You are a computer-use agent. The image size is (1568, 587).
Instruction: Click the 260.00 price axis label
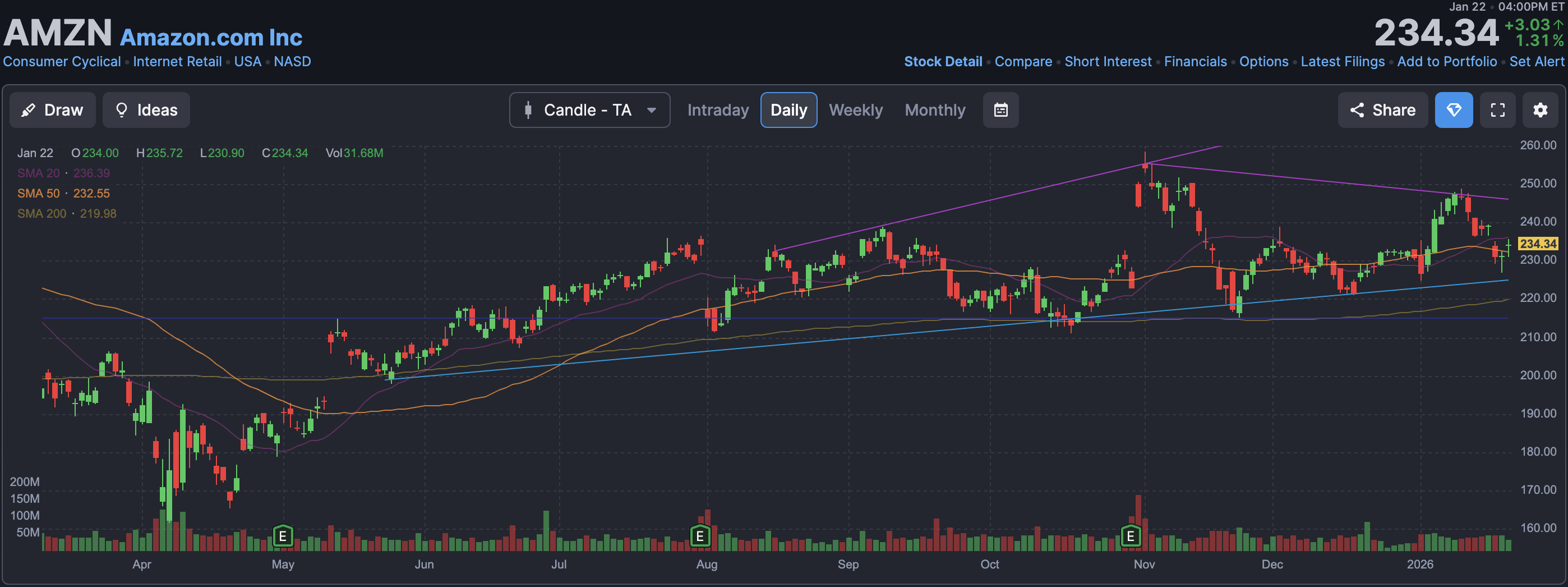(1538, 145)
